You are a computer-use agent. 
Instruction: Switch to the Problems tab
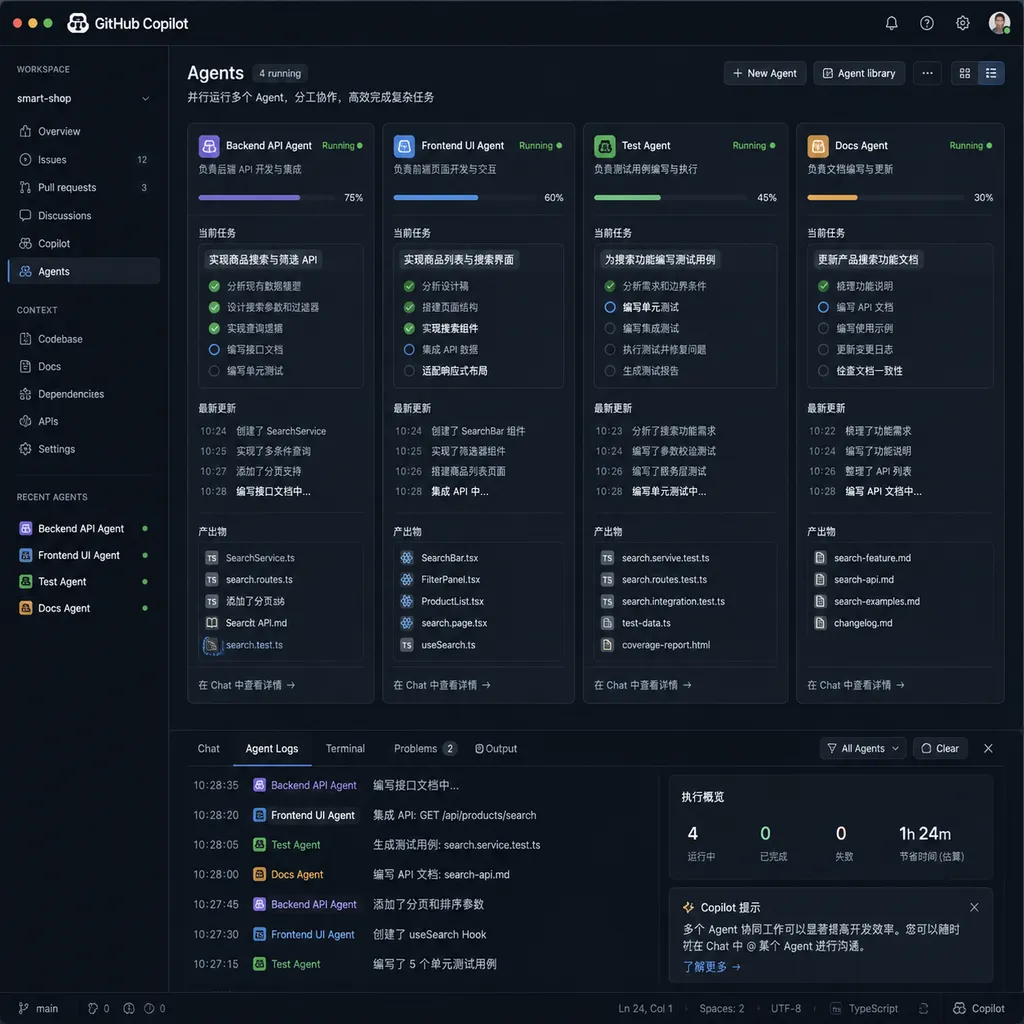424,748
